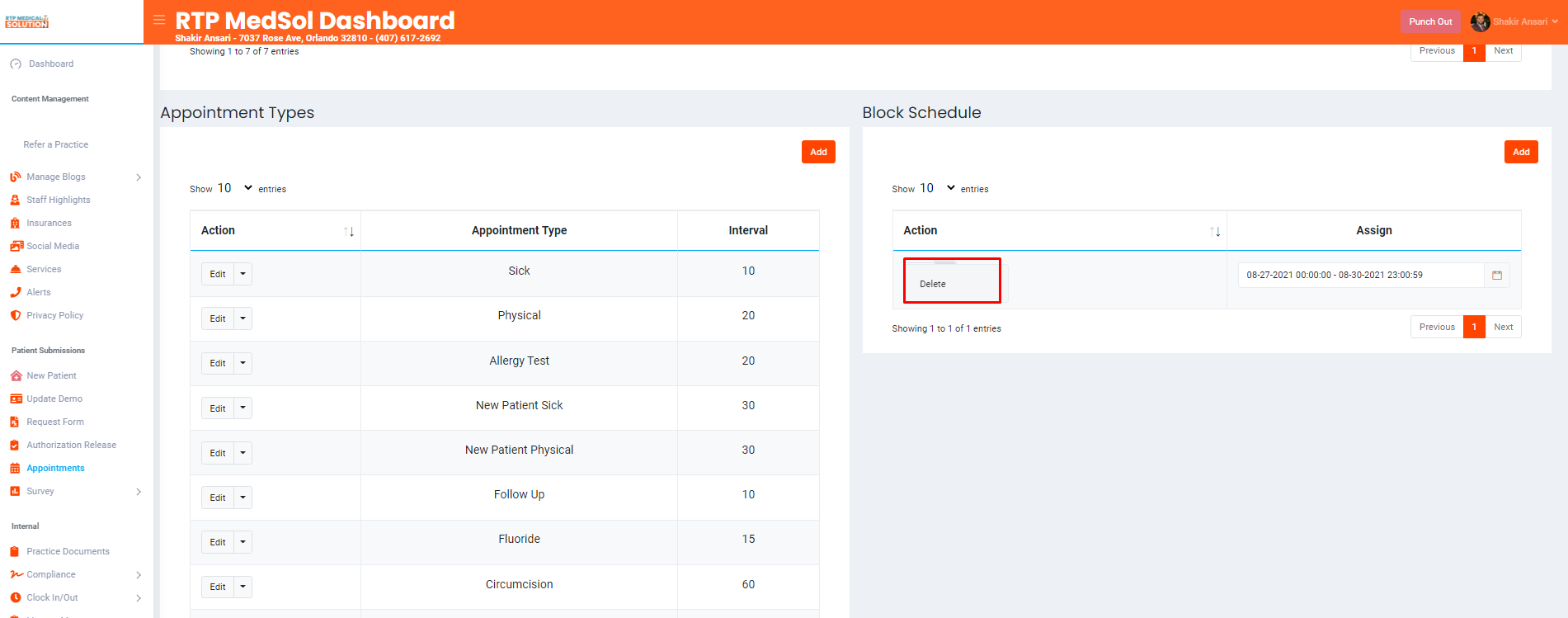Screen dimensions: 1568x618
Task: Sort Block Schedule by Assign column header
Action: pos(1374,230)
